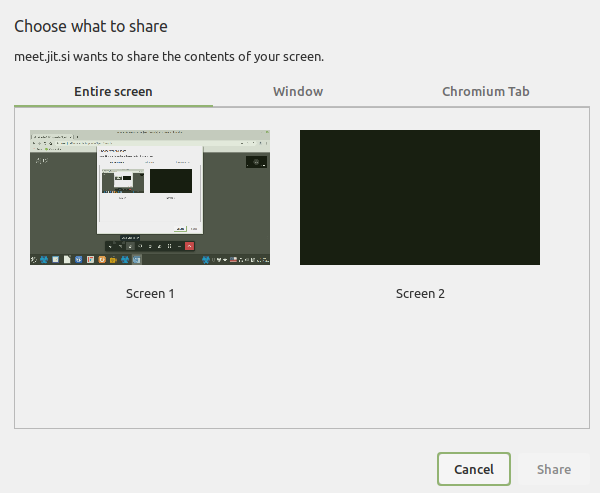Click the Cancel button
The image size is (600, 493).
point(474,469)
